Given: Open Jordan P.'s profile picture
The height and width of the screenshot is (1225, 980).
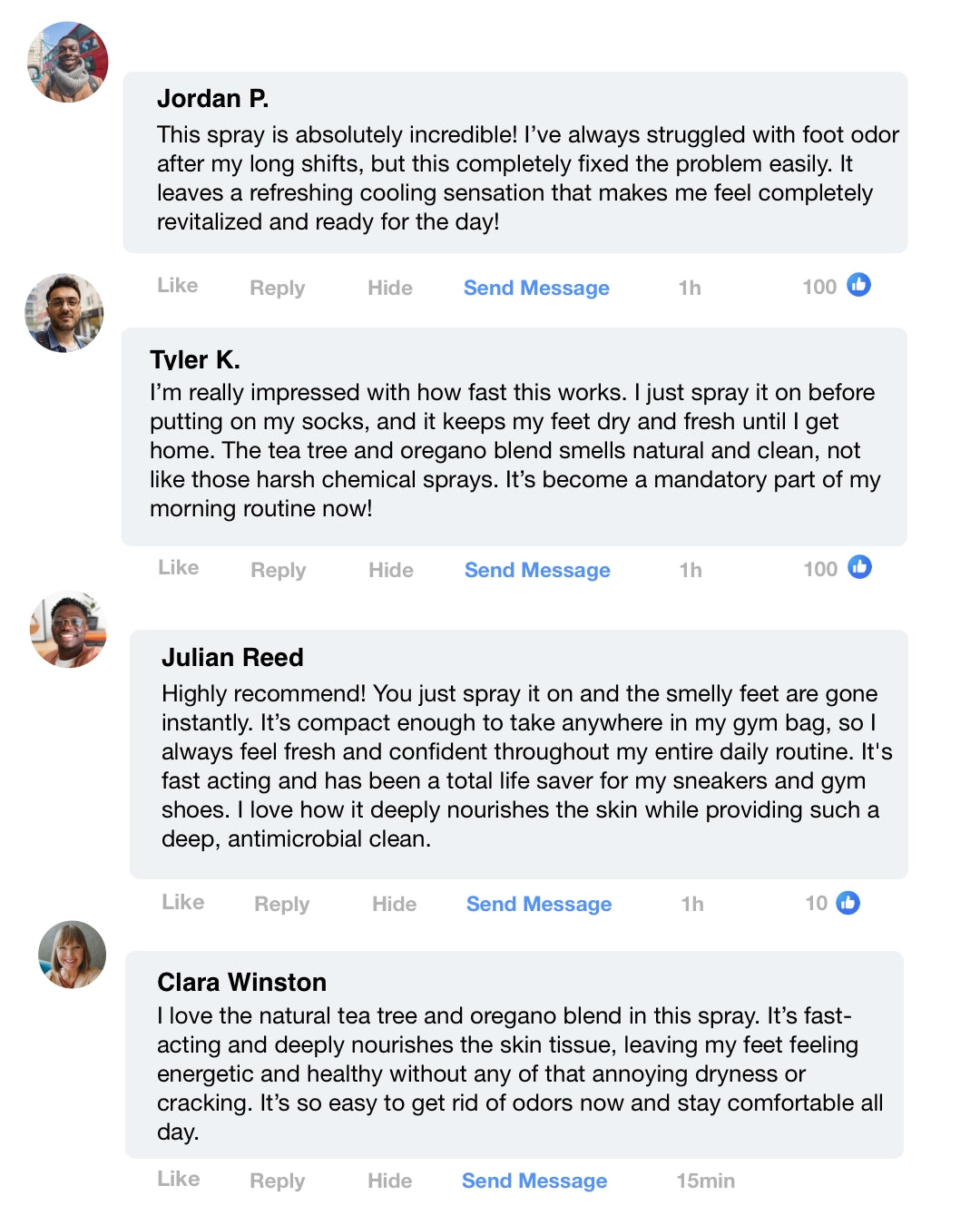Looking at the screenshot, I should [x=68, y=62].
